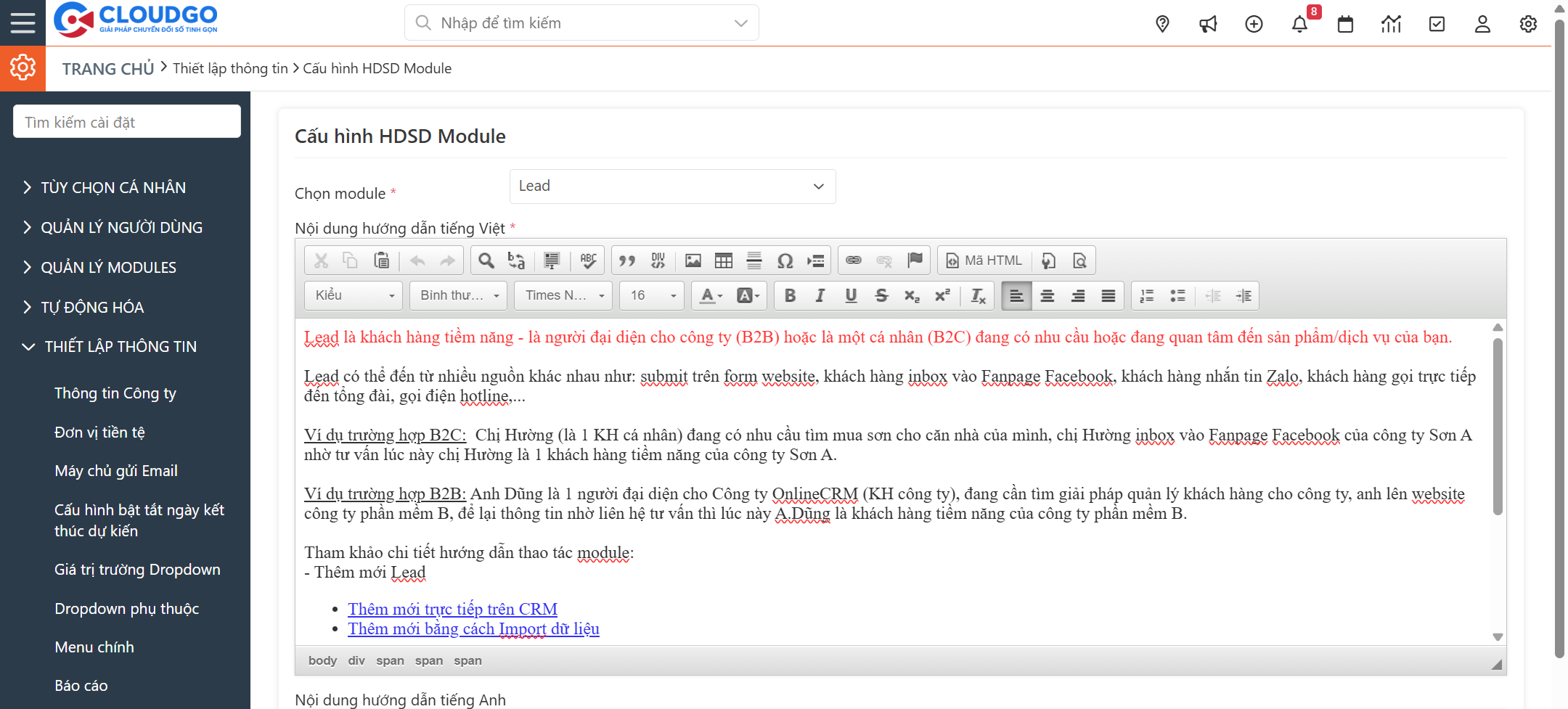
Task: Open notifications bell showing 8 alerts
Action: click(x=1300, y=25)
